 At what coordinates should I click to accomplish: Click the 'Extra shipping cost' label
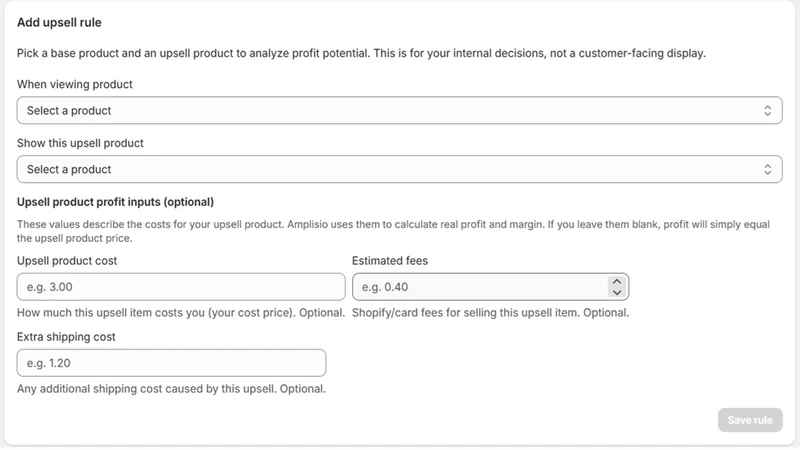[x=66, y=337]
